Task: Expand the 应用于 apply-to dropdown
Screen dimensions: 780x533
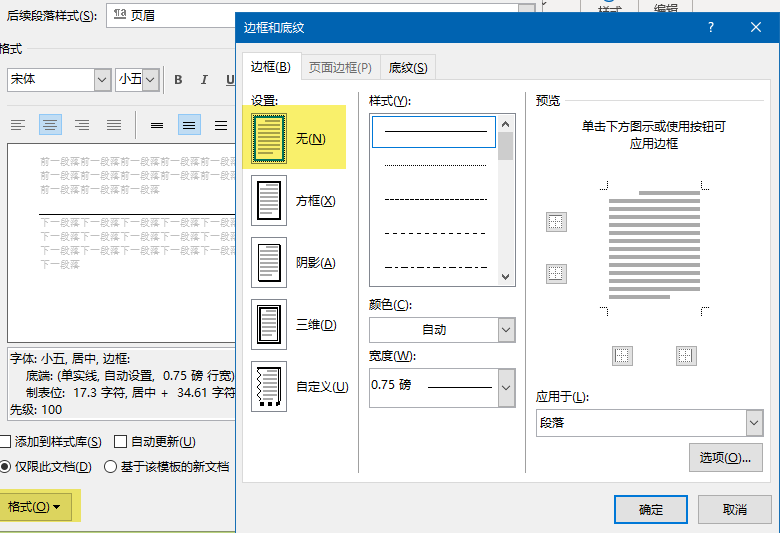Action: [x=649, y=423]
